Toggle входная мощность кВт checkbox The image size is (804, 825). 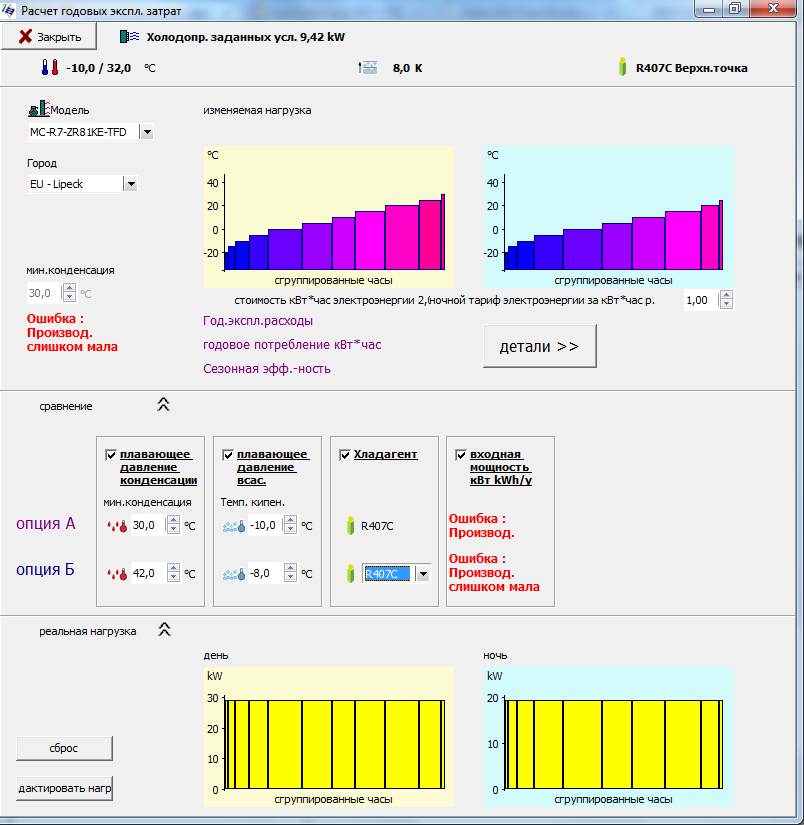coord(461,455)
